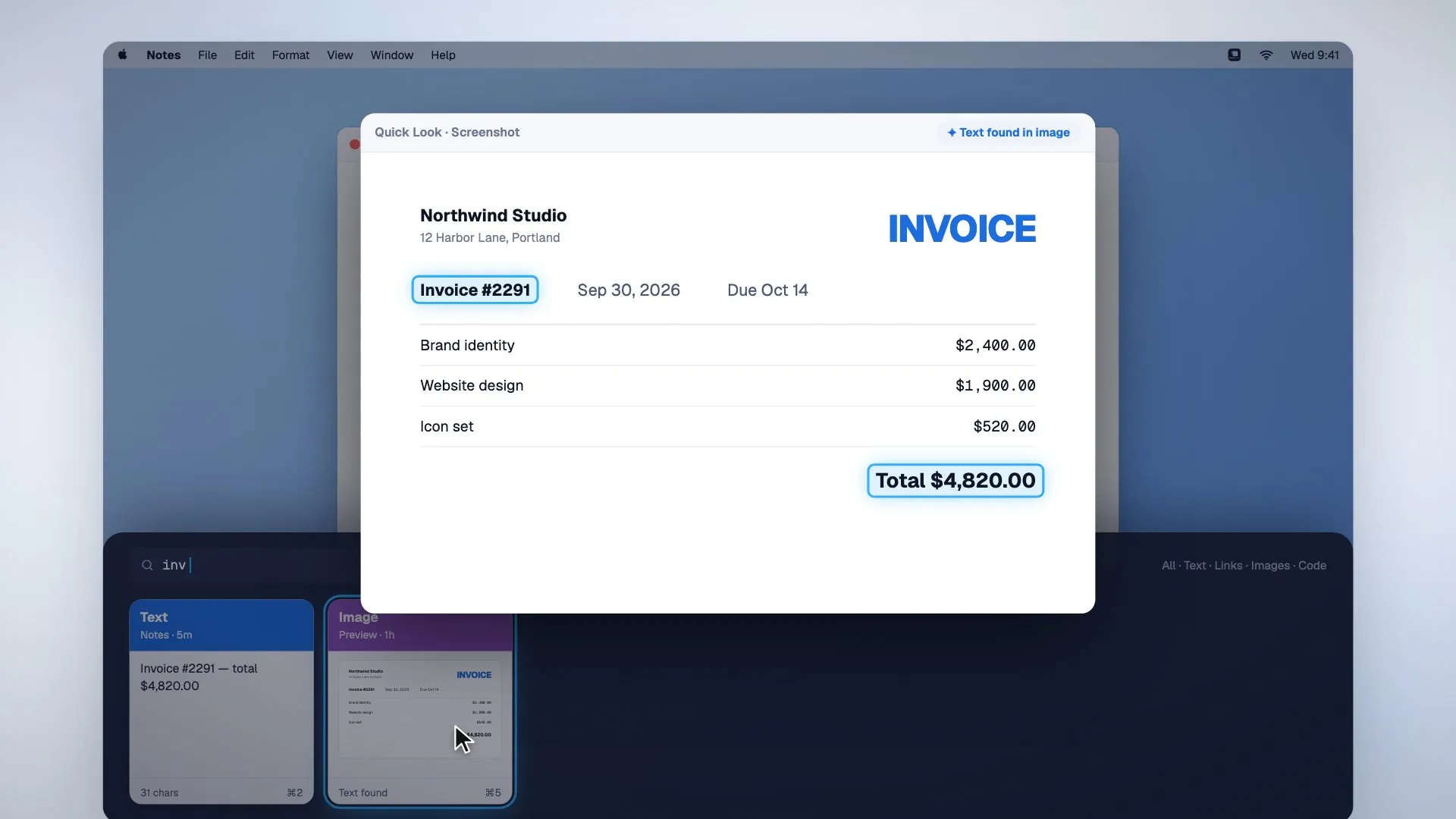Click the Sep 30, 2026 date

click(x=628, y=290)
